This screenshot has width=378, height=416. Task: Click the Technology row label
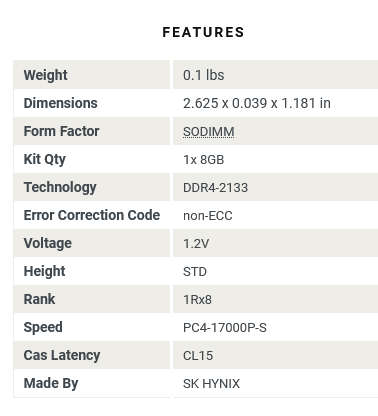pyautogui.click(x=60, y=188)
